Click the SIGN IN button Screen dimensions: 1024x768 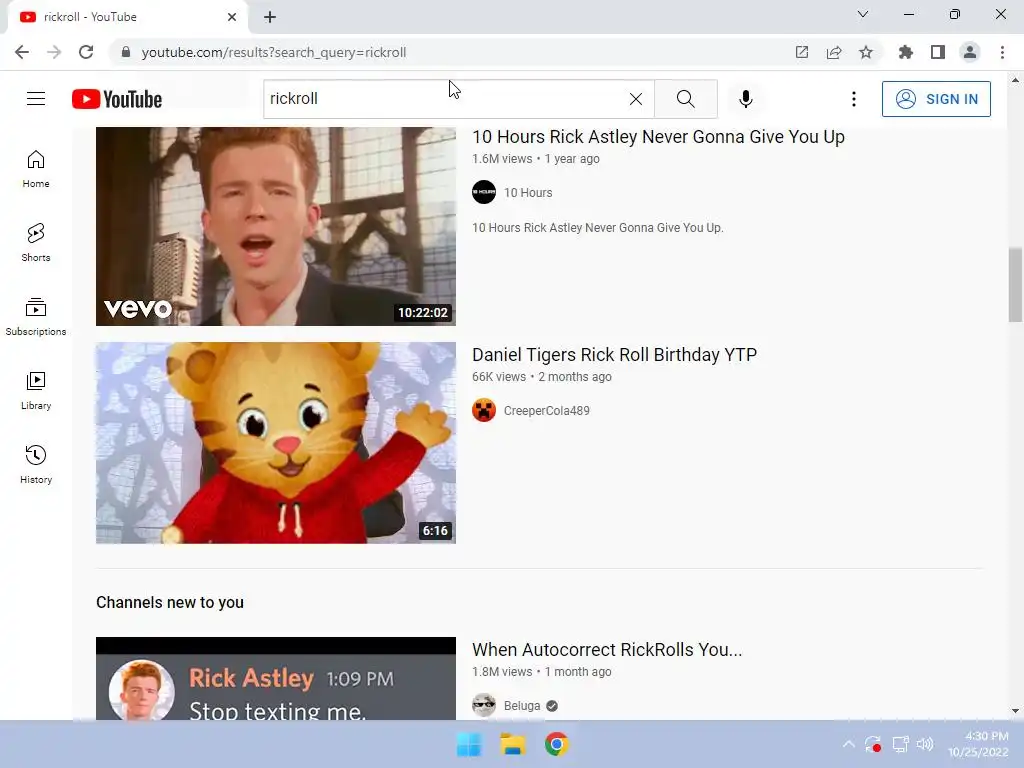click(936, 99)
